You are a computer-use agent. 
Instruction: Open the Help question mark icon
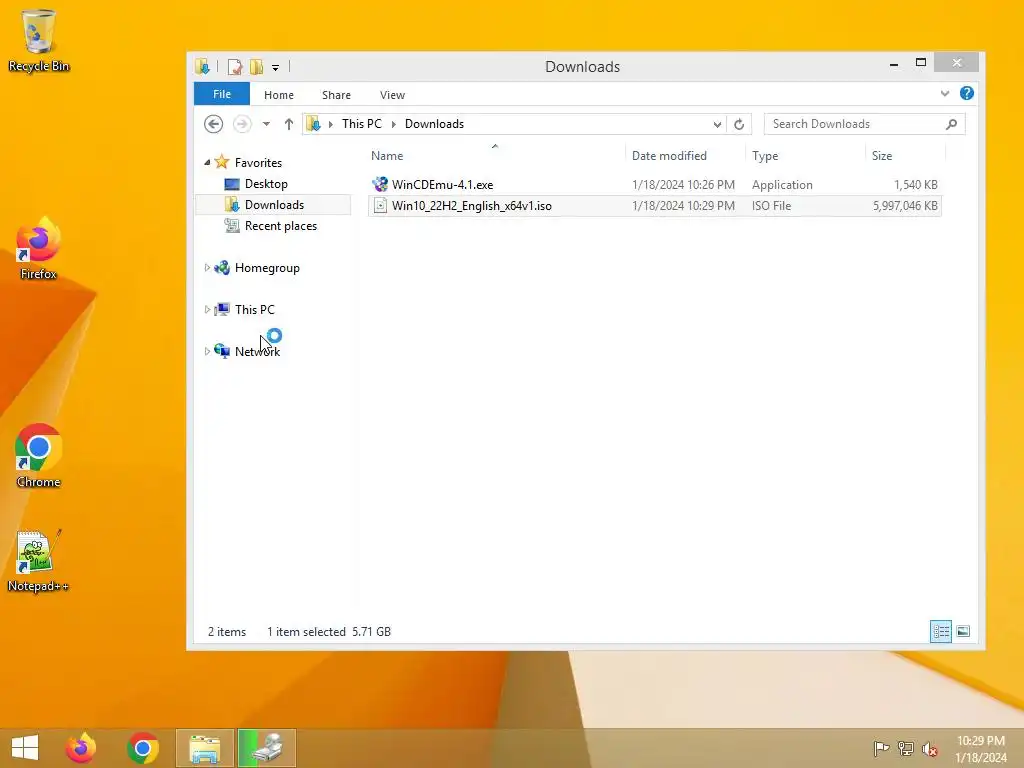pyautogui.click(x=967, y=93)
